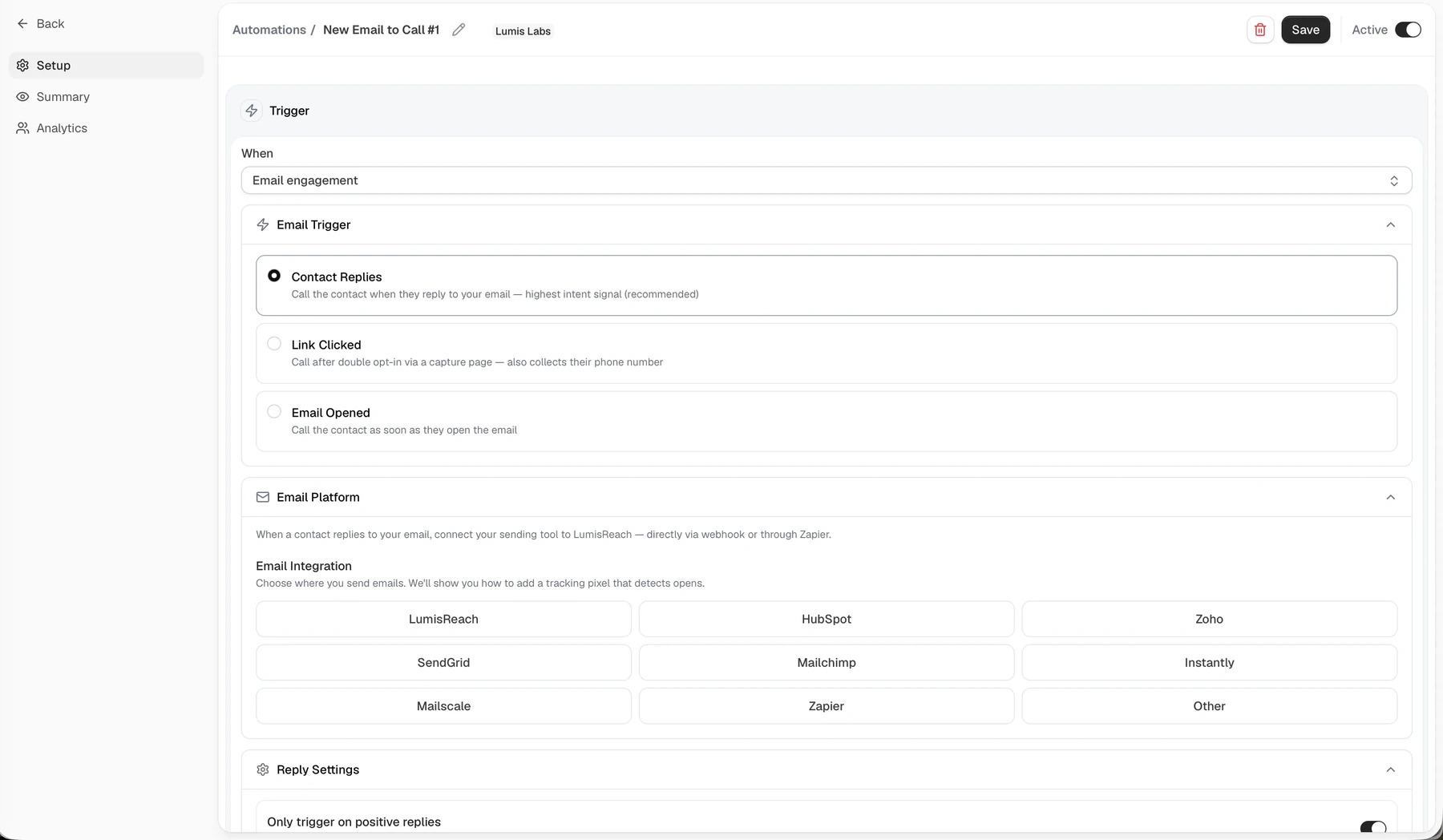The width and height of the screenshot is (1443, 840).
Task: Choose LumisReach email integration
Action: [443, 619]
